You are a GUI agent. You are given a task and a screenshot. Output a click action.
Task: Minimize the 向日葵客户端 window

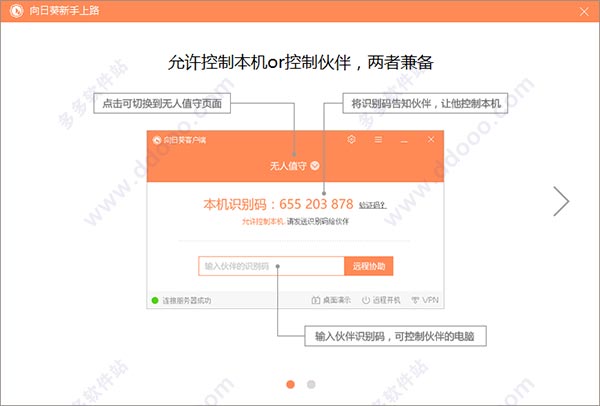tap(404, 141)
